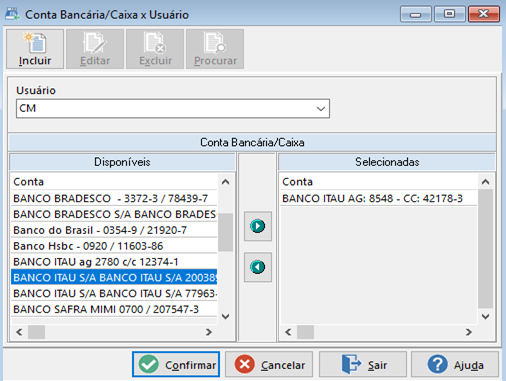Select the BANCO BRADESCO S/A BANCO BRADES row

(x=114, y=214)
